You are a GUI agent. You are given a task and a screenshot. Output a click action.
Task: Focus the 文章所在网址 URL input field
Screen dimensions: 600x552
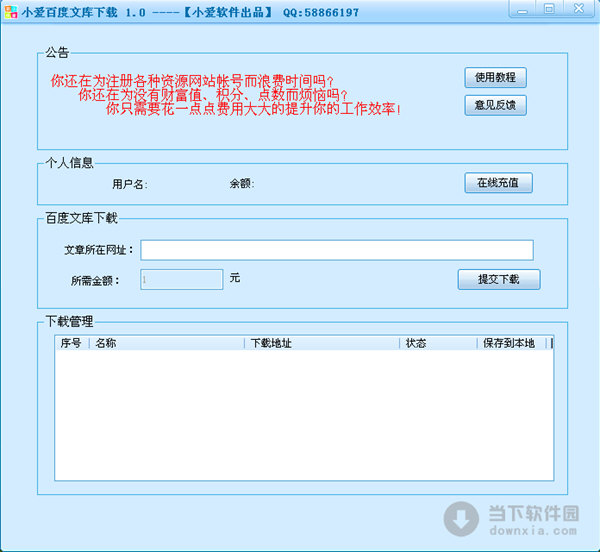[337, 250]
